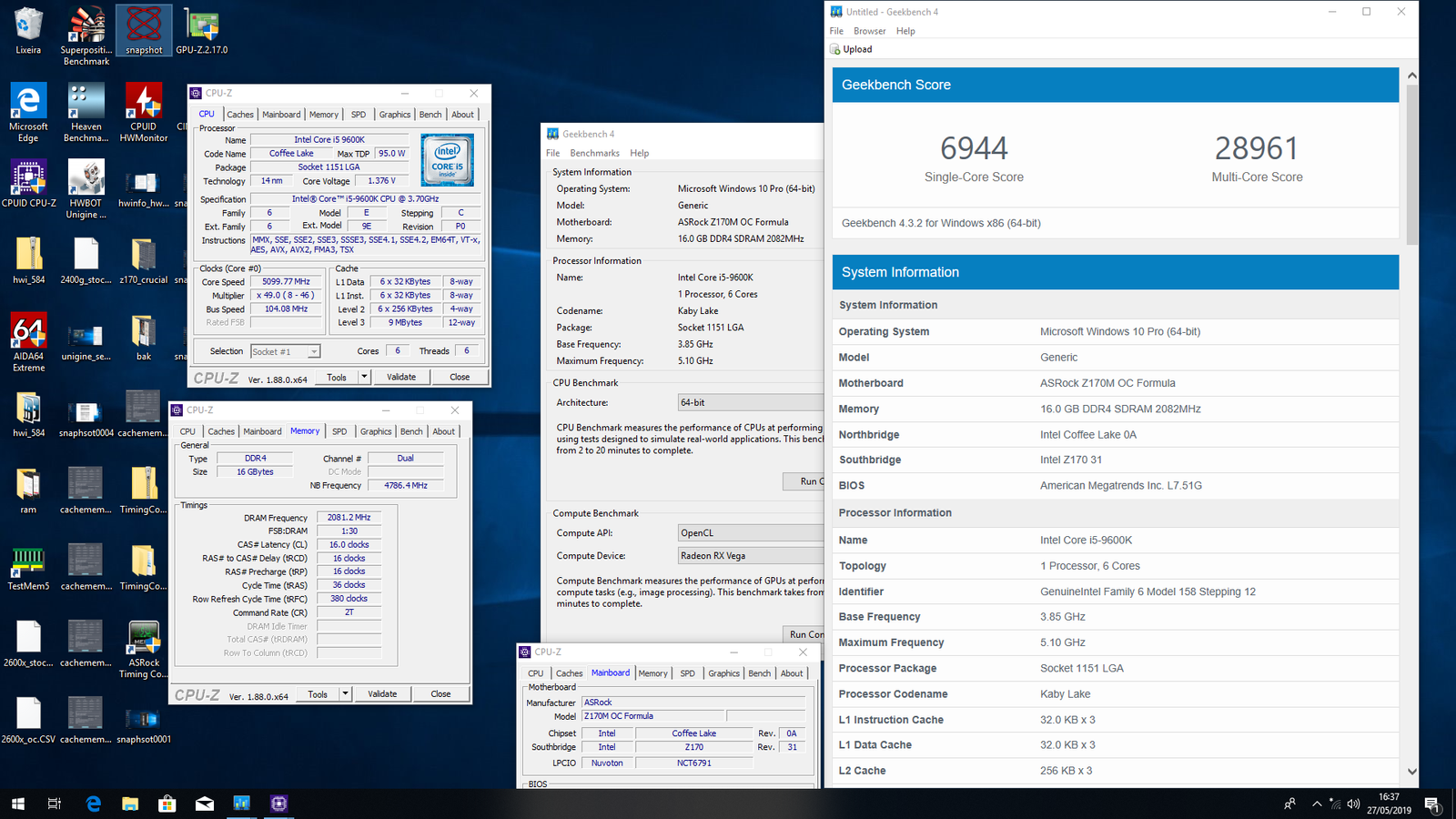Open the TestMem5 desktop icon
Viewport: 1456px width, 819px height.
[x=28, y=563]
